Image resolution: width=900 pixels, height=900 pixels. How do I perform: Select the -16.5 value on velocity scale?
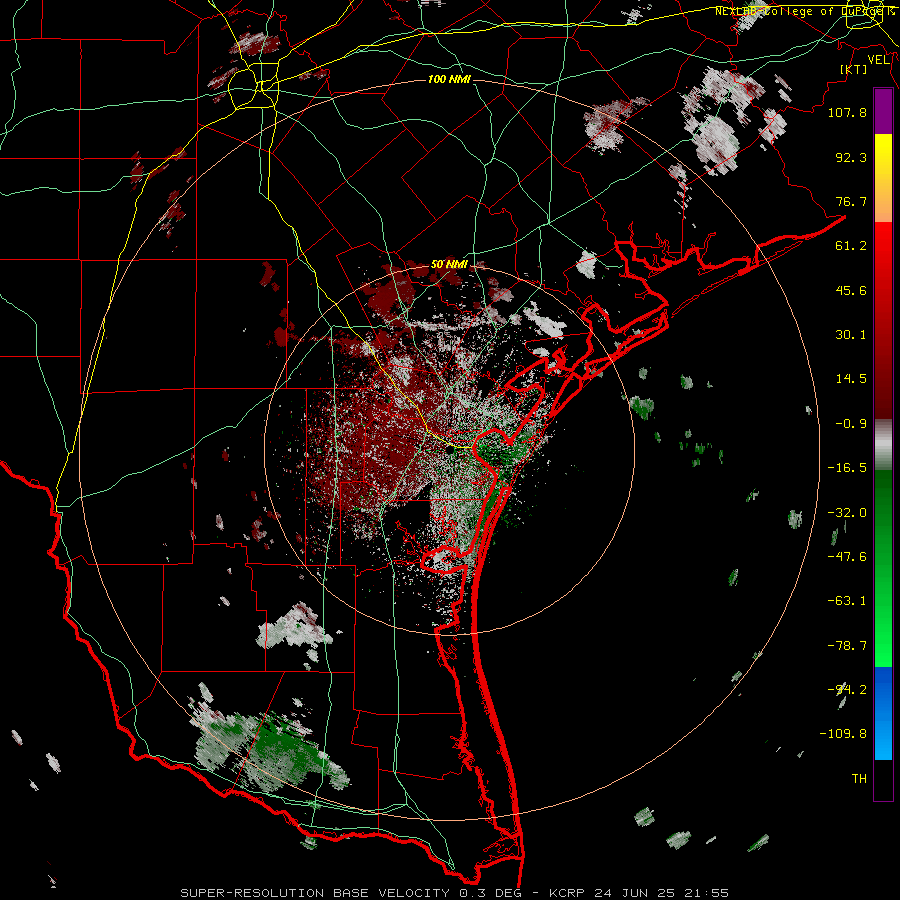pos(847,468)
